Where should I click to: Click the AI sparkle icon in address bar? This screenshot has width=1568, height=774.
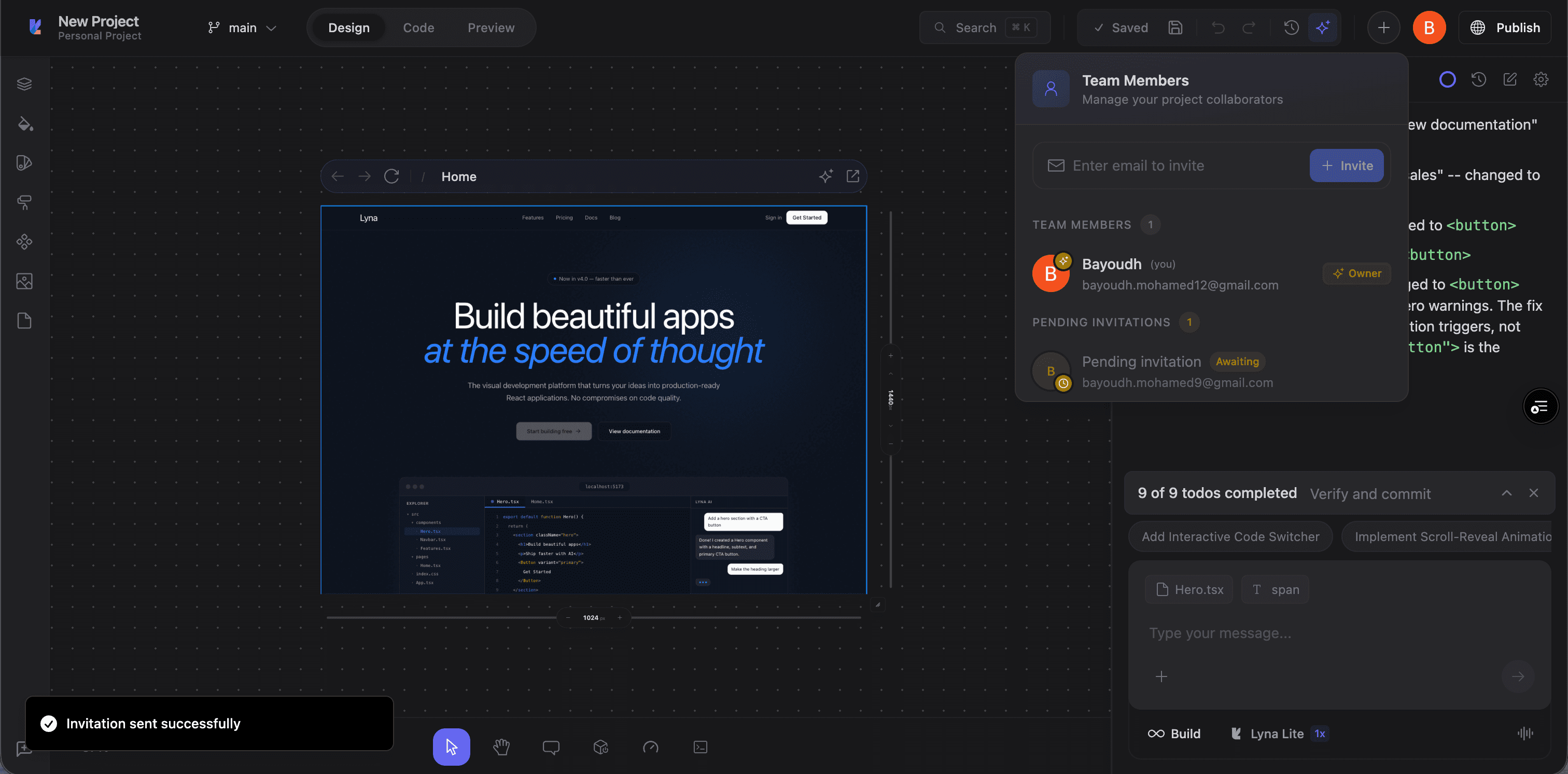825,176
